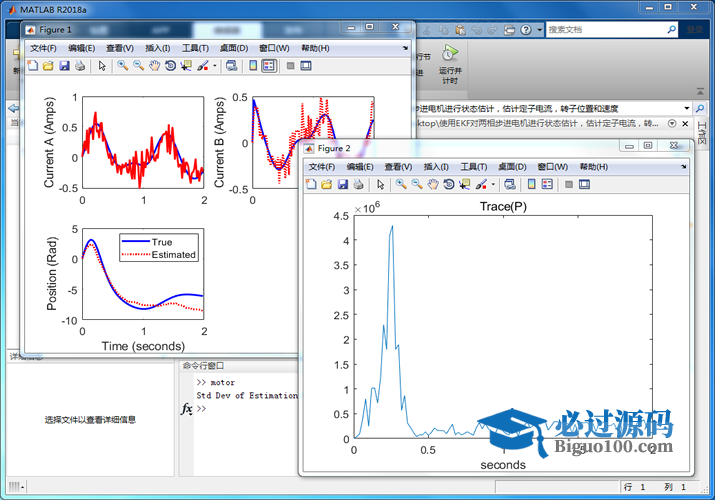Insert Colorbar in Figure 1
Image resolution: width=715 pixels, height=500 pixels.
pyautogui.click(x=253, y=66)
